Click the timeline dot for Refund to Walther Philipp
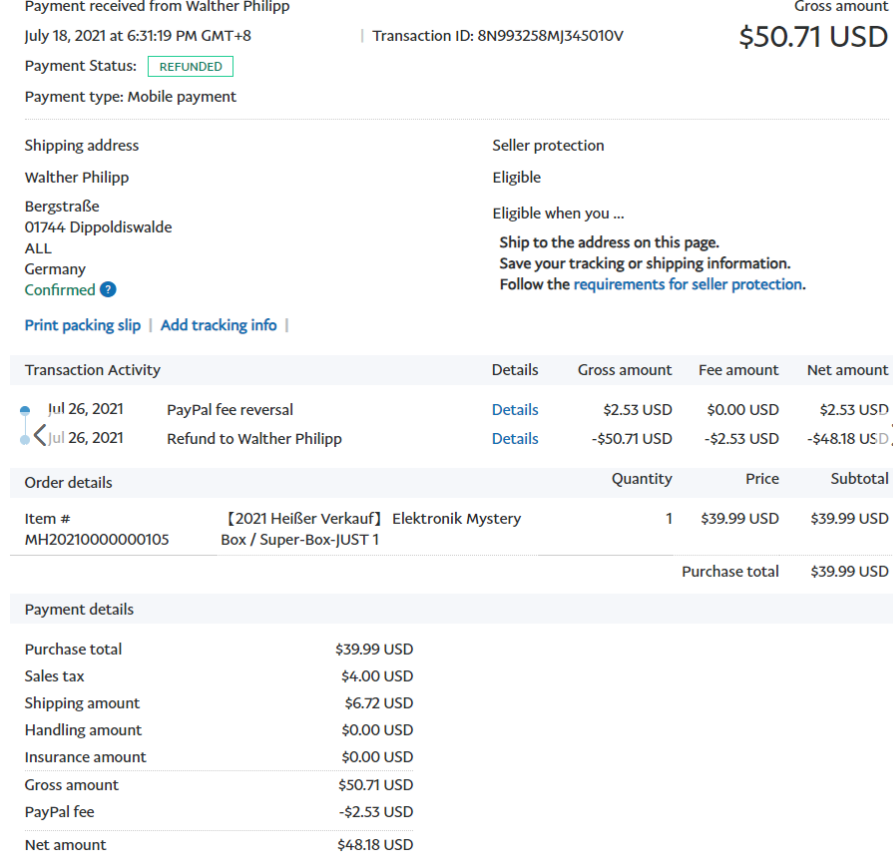This screenshot has height=862, width=893. pyautogui.click(x=25, y=440)
